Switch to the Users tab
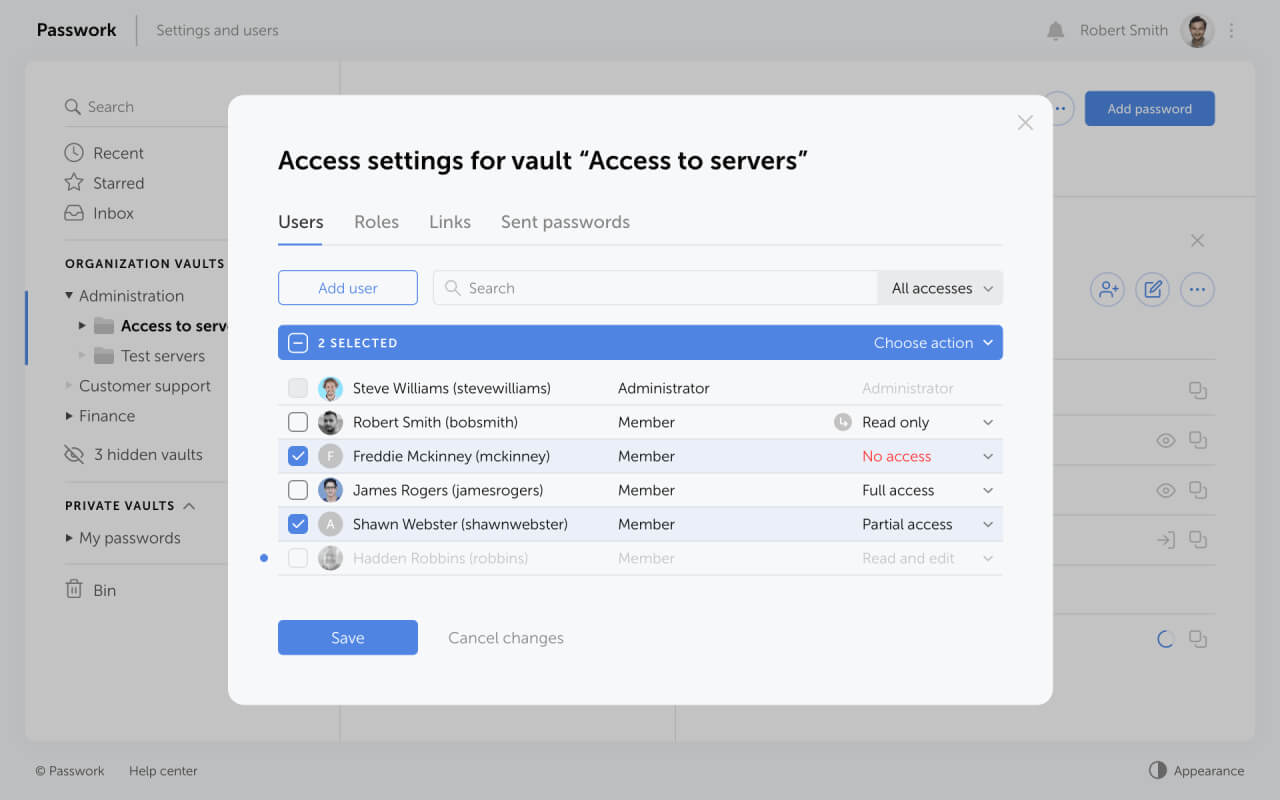Screen dimensions: 1280x800 point(300,222)
